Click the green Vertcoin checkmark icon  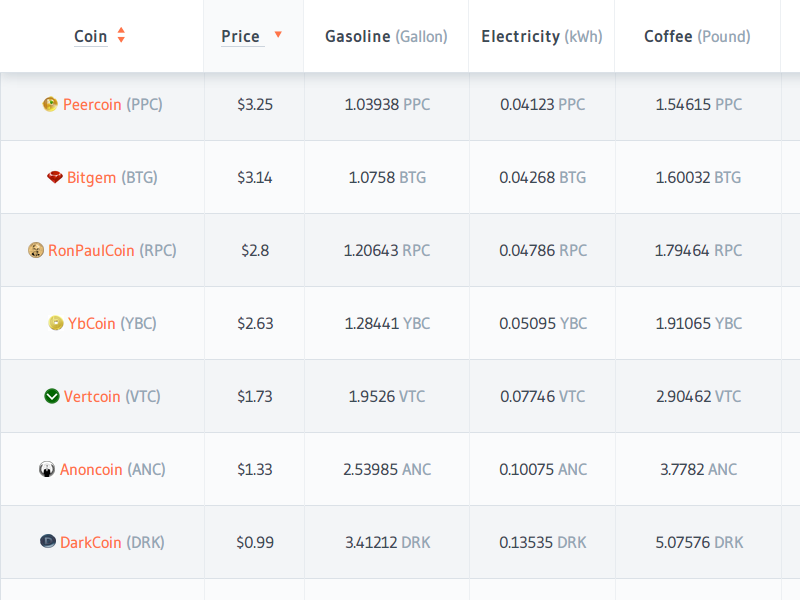(52, 396)
